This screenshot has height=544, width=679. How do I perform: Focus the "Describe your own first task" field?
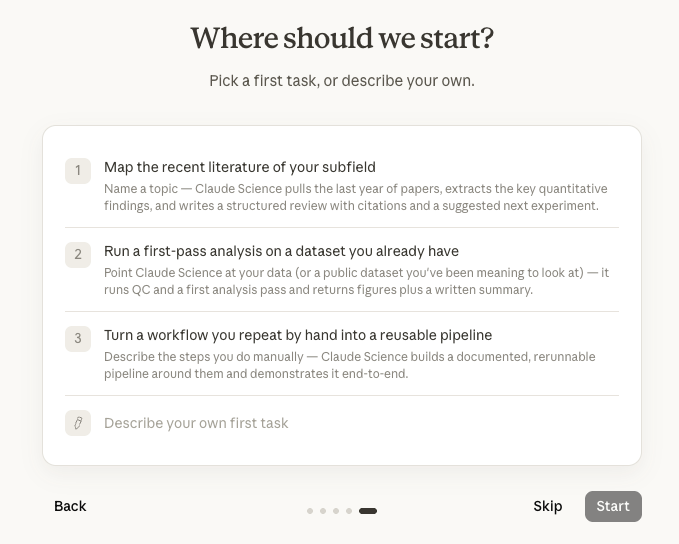(342, 423)
